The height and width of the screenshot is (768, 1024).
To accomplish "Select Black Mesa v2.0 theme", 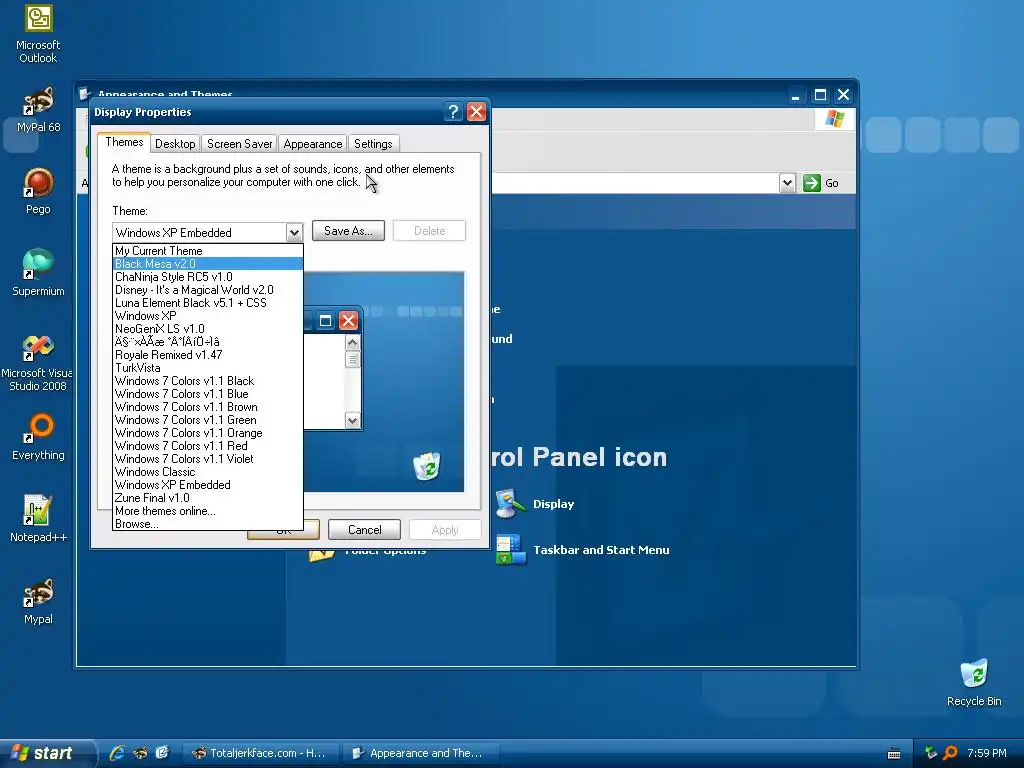I will tap(208, 264).
